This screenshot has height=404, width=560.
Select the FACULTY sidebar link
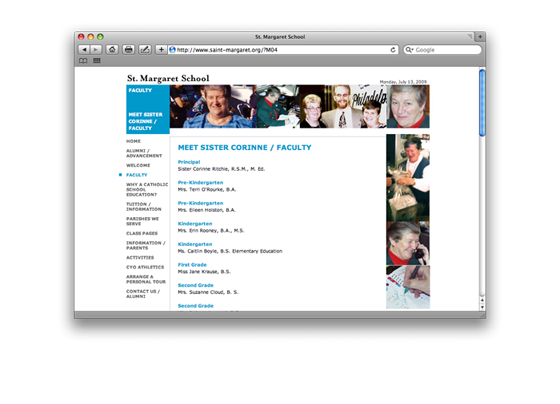click(136, 175)
